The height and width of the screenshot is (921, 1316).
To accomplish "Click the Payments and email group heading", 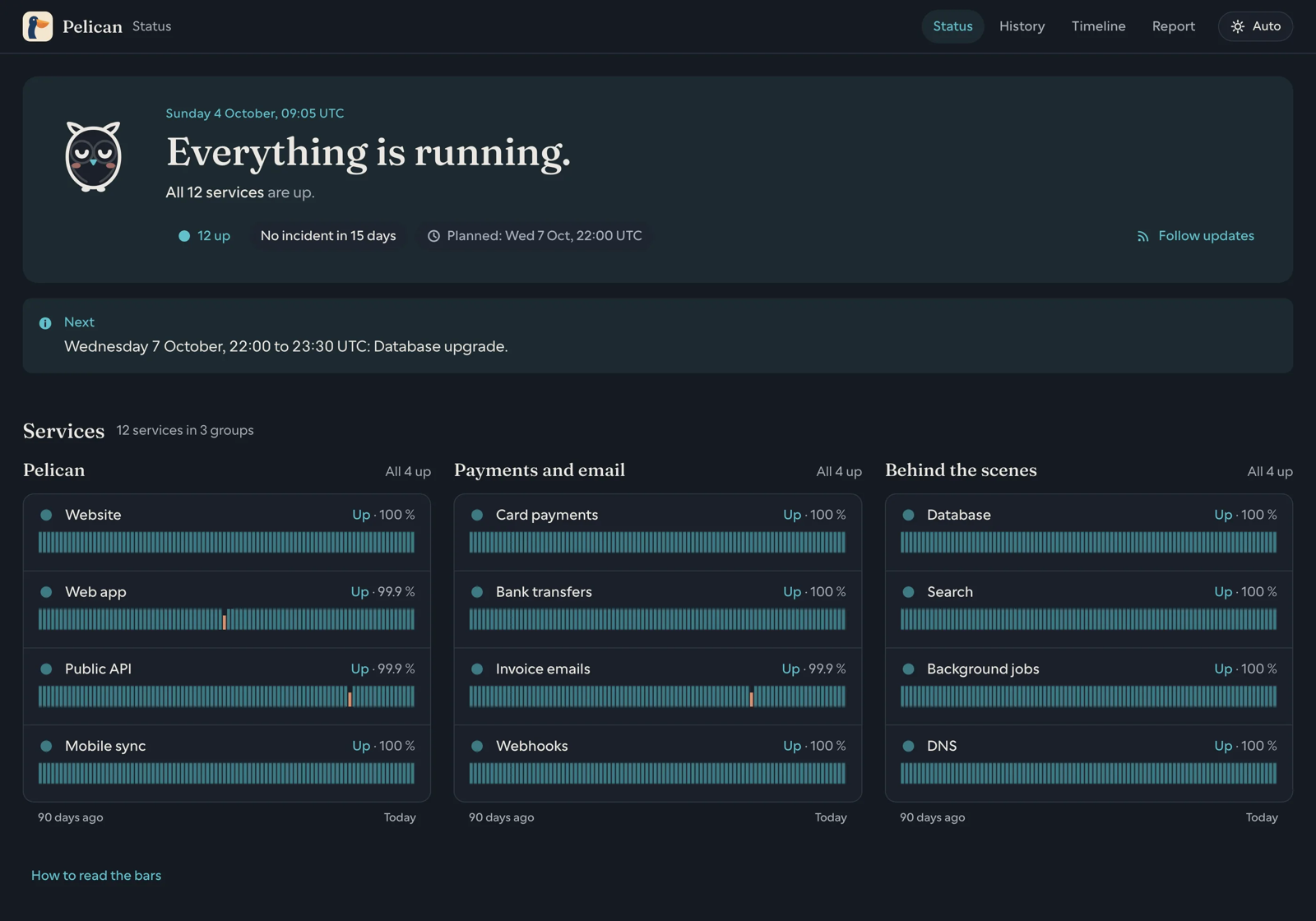I will pyautogui.click(x=540, y=470).
